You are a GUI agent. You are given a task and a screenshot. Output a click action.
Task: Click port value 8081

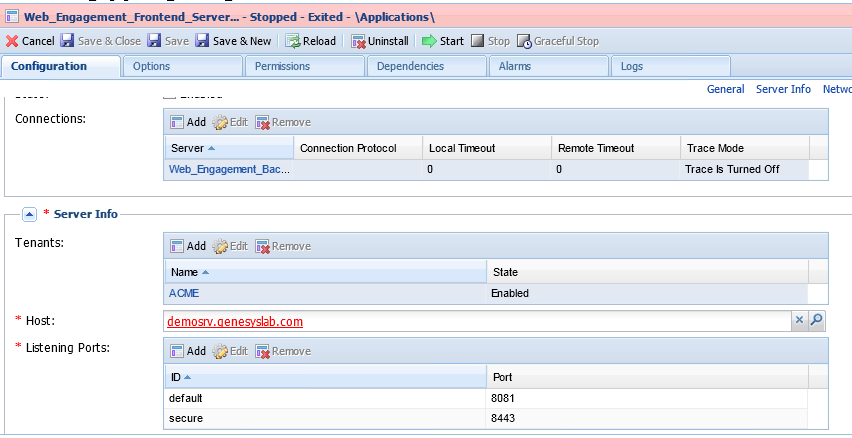click(x=503, y=398)
